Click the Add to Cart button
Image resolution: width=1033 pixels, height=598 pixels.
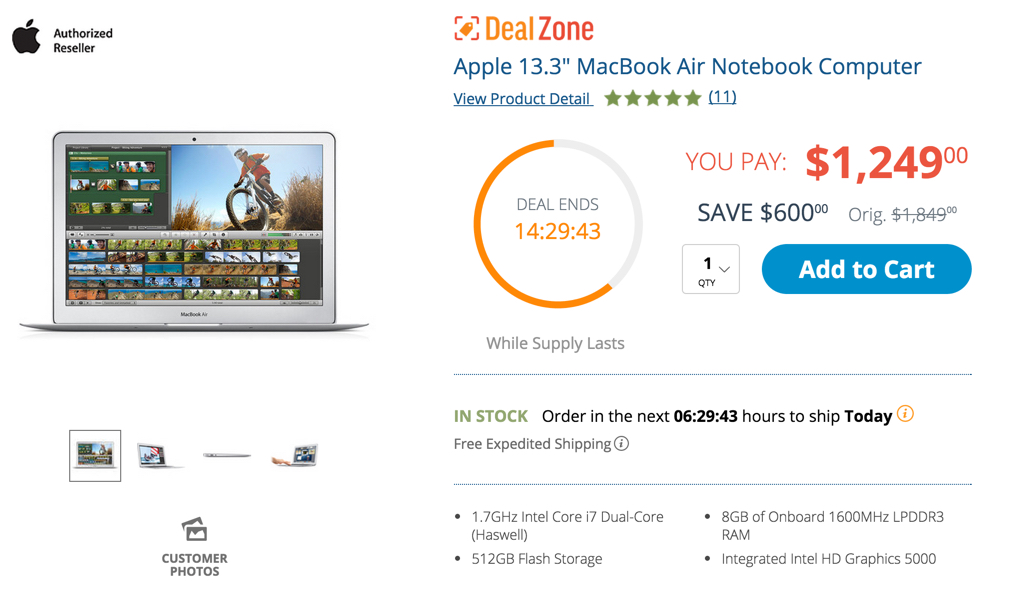tap(866, 269)
